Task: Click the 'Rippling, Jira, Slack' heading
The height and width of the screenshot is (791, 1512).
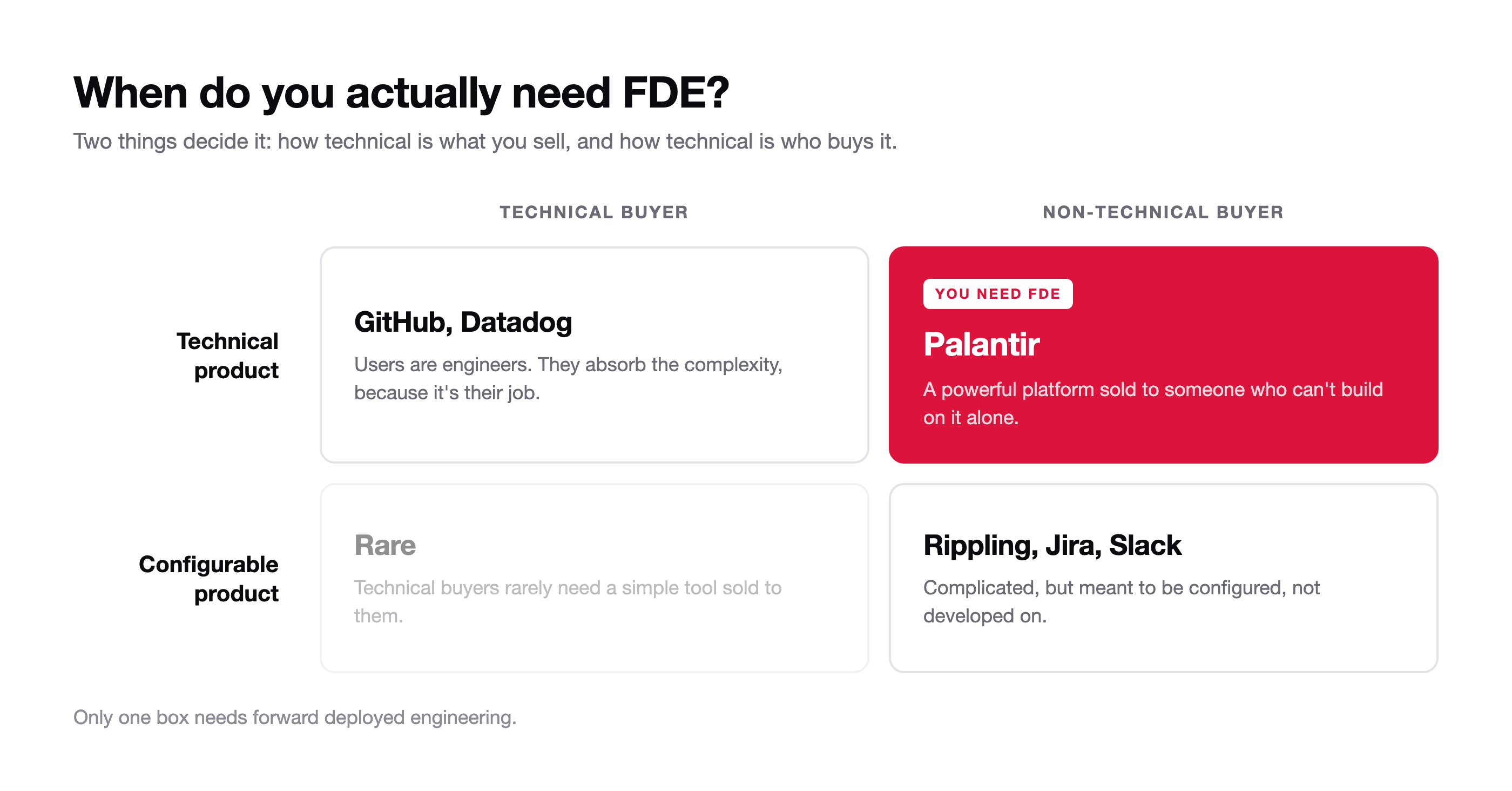Action: tap(1052, 546)
